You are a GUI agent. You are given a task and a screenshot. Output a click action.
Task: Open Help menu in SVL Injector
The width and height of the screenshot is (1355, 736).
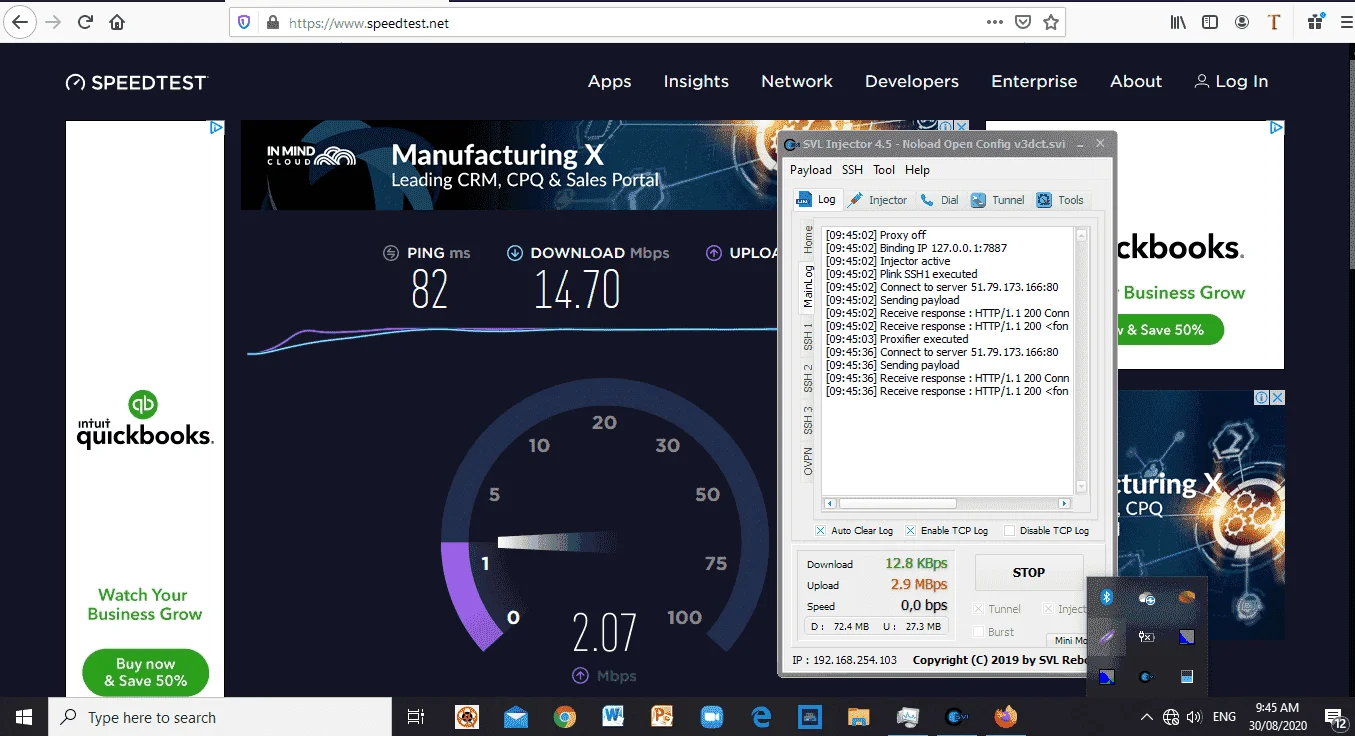click(x=917, y=170)
